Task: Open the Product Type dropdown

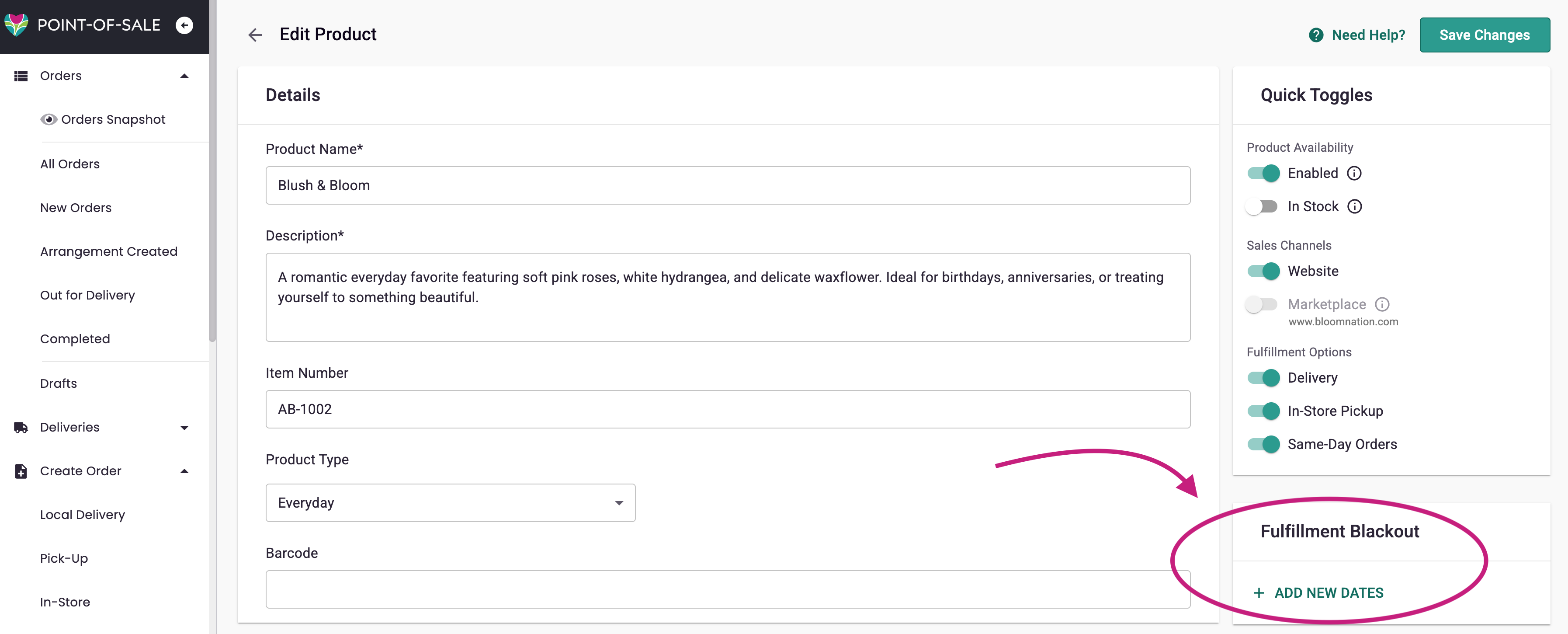Action: 450,503
